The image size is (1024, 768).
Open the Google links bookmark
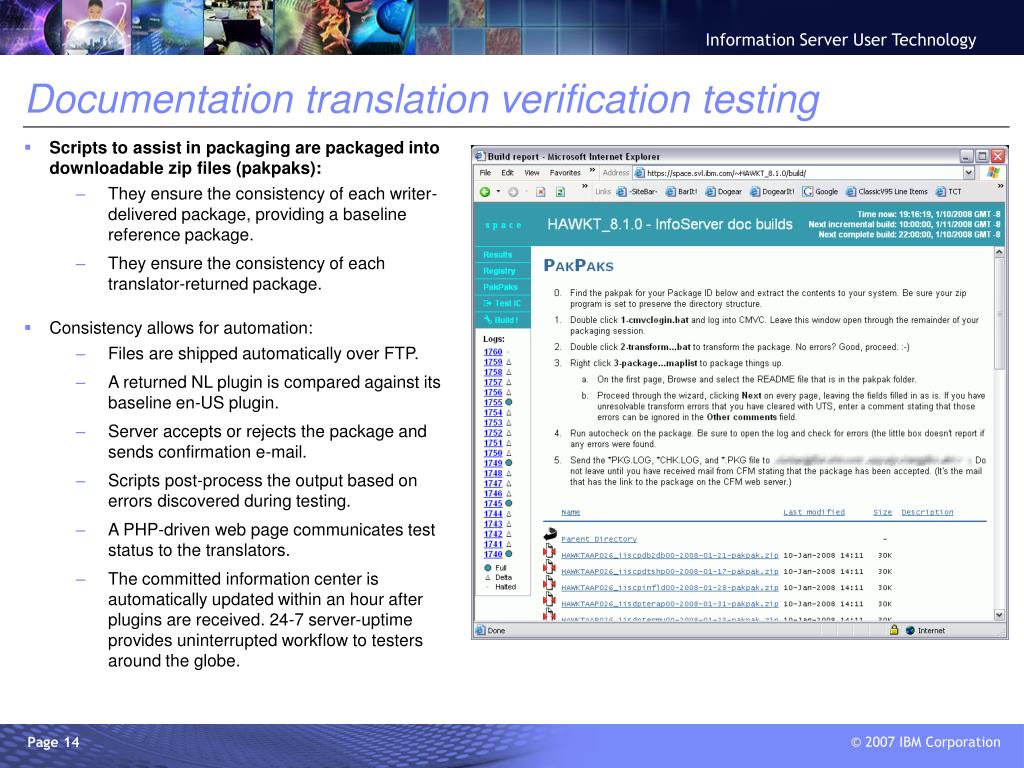[820, 192]
